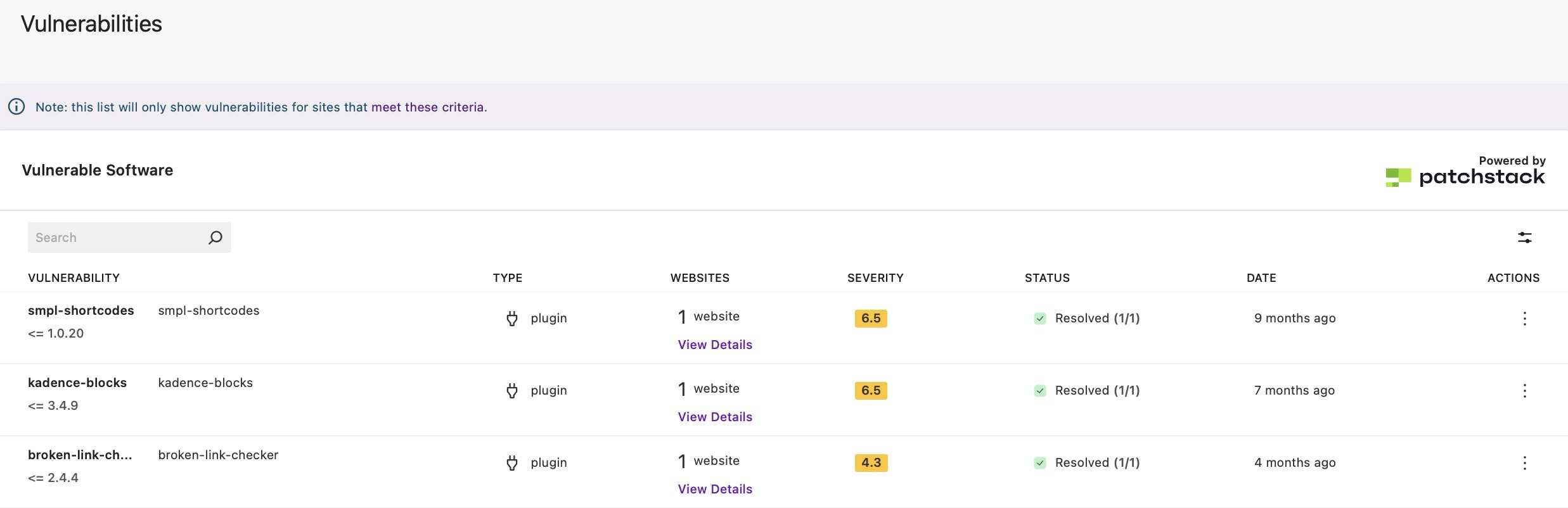
Task: Open actions menu for broken-link-checker row
Action: [1524, 463]
